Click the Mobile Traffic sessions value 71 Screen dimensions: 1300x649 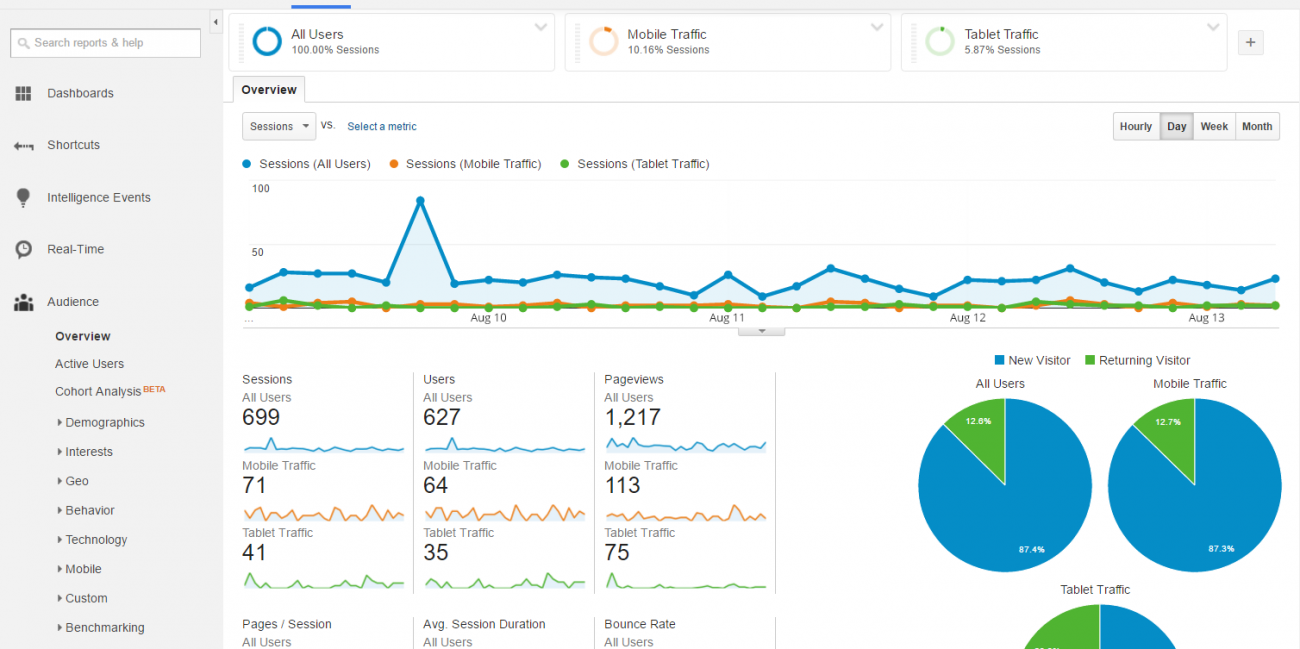pos(254,486)
